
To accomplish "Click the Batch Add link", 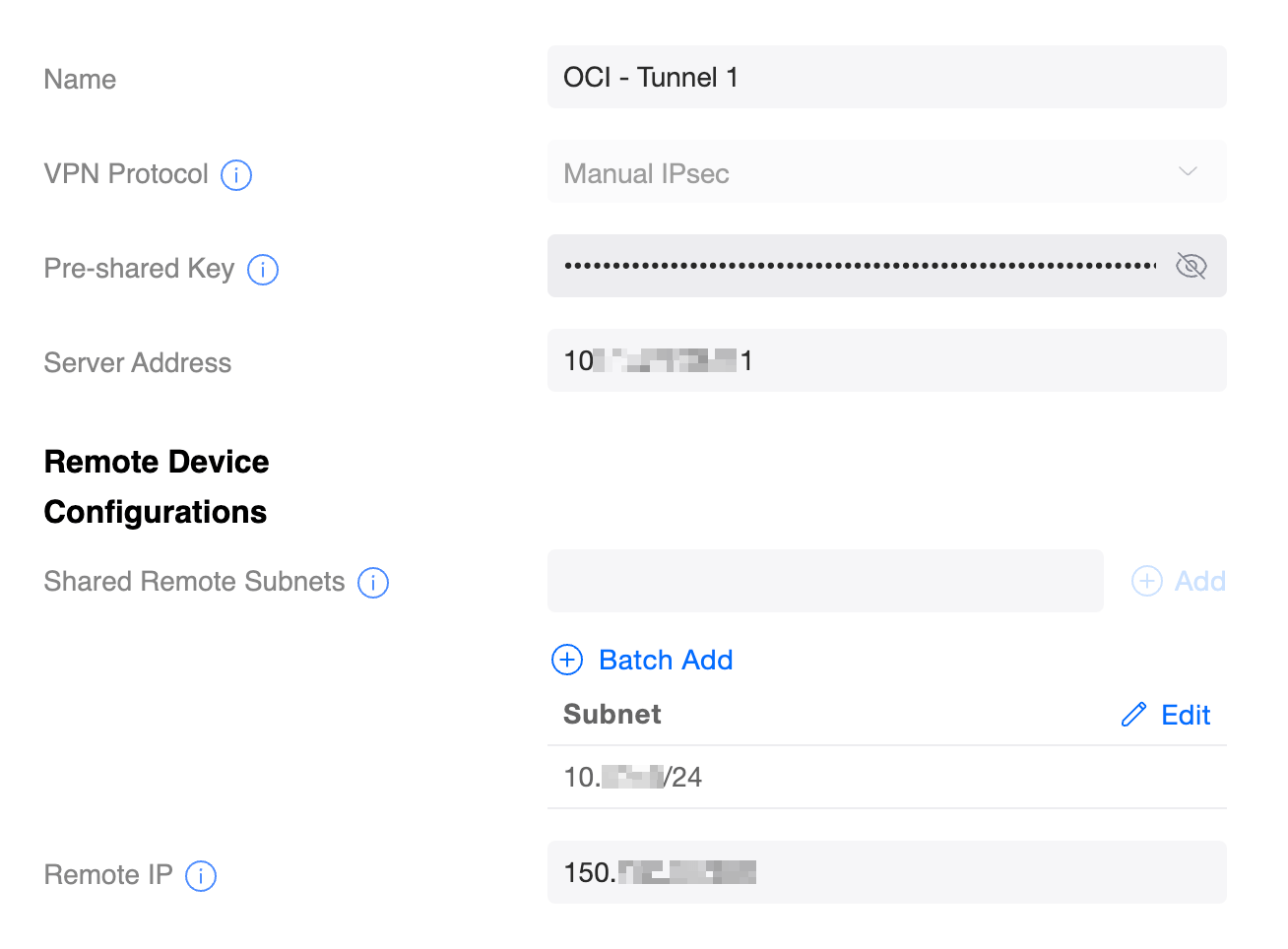I will click(666, 660).
